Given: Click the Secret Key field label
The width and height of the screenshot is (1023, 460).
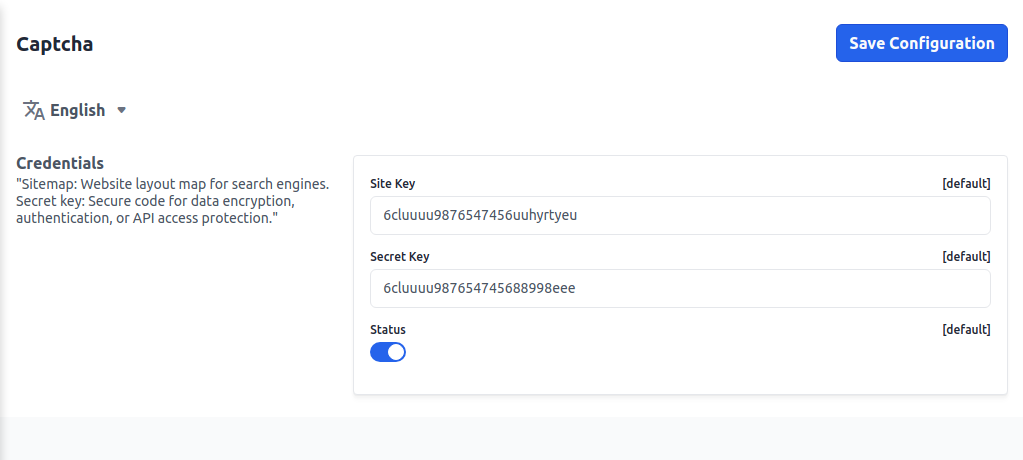Looking at the screenshot, I should (x=399, y=257).
